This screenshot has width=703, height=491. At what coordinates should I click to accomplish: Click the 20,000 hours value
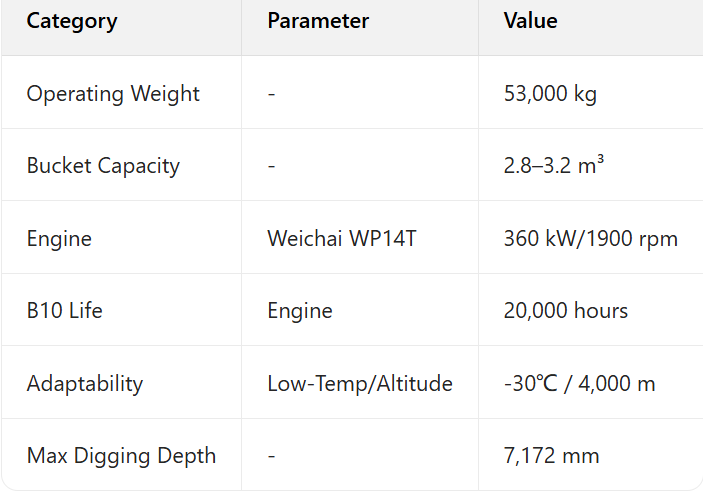pos(566,311)
